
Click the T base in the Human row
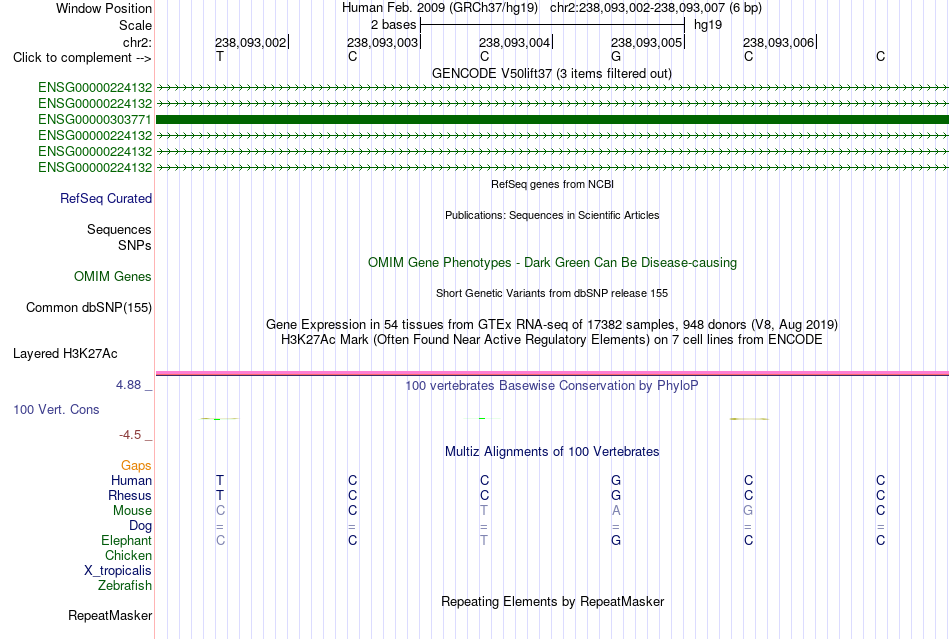(x=220, y=480)
